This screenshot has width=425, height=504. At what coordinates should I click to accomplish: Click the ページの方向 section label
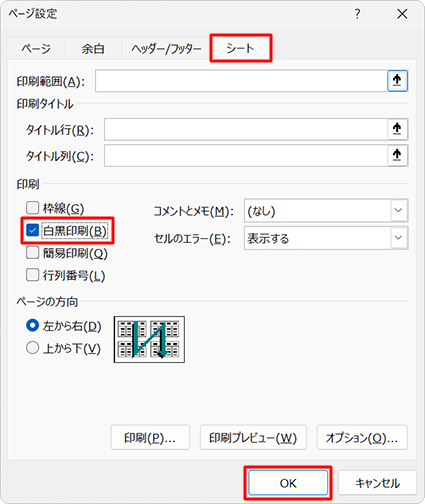47,302
